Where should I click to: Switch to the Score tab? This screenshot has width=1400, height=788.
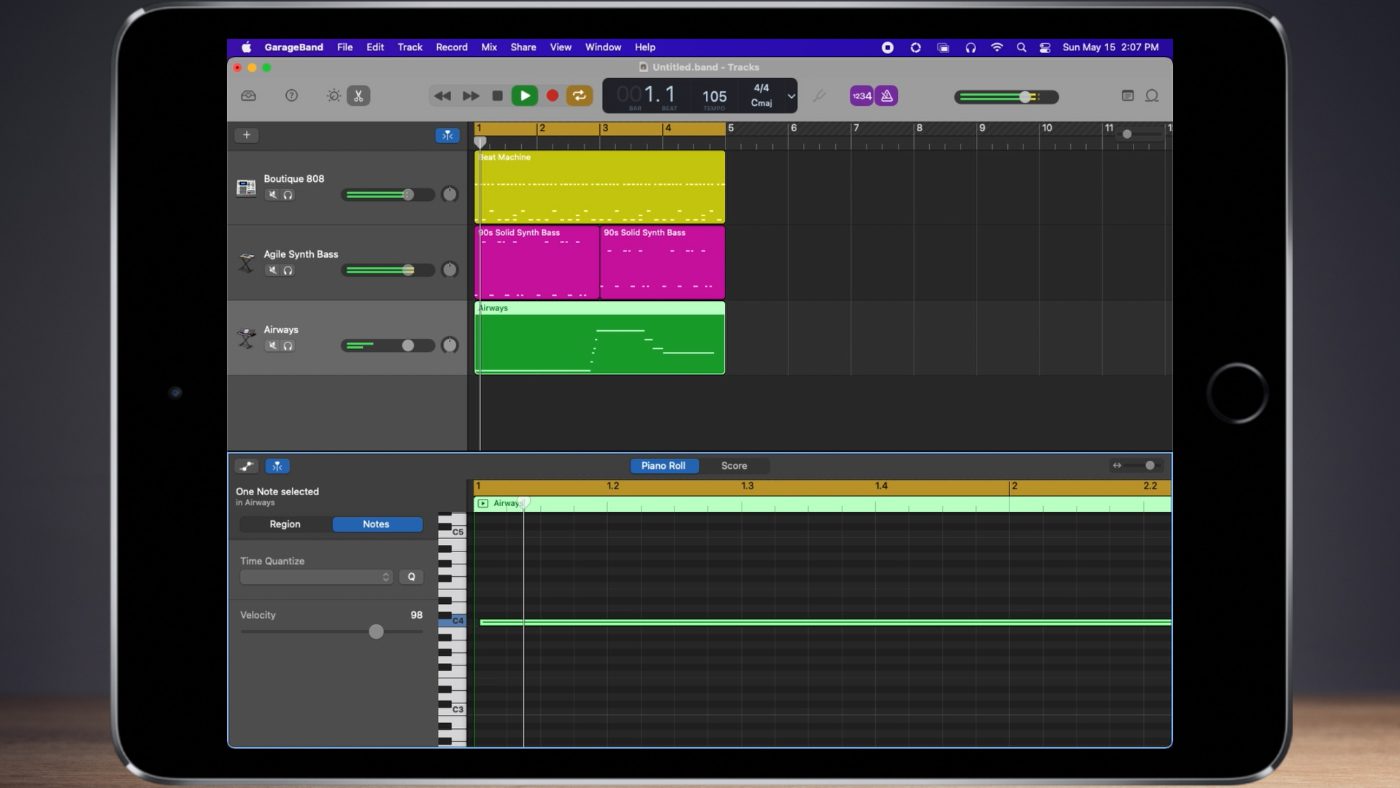click(734, 466)
